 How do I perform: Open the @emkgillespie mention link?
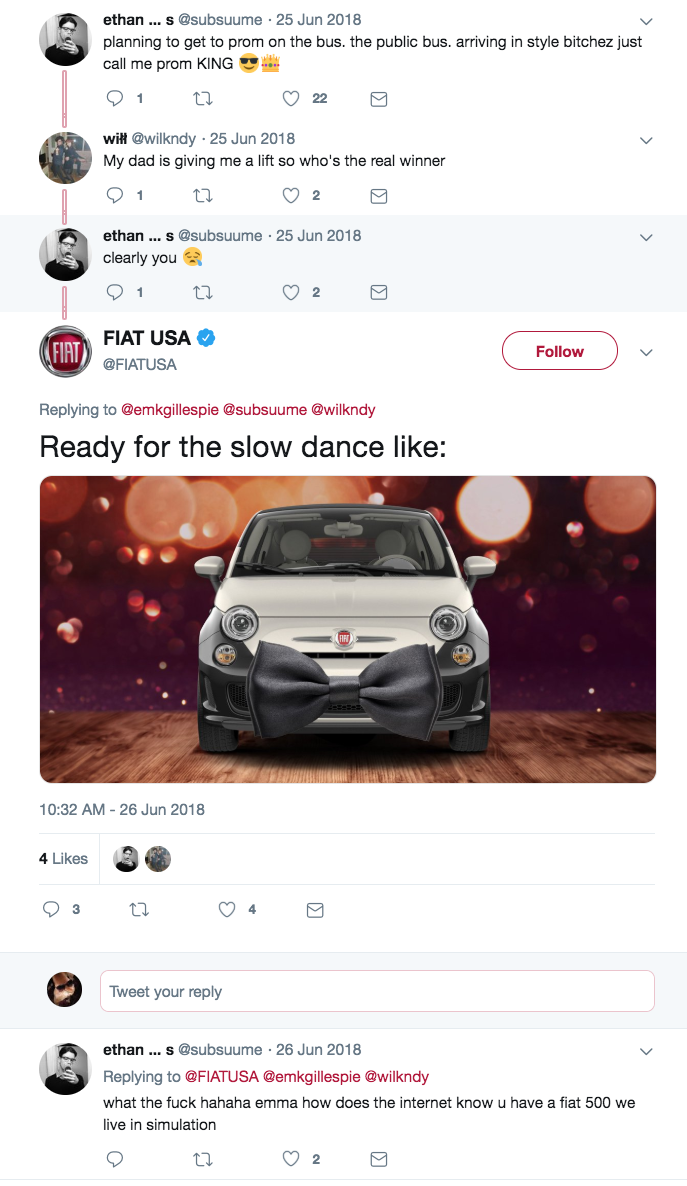click(x=169, y=410)
